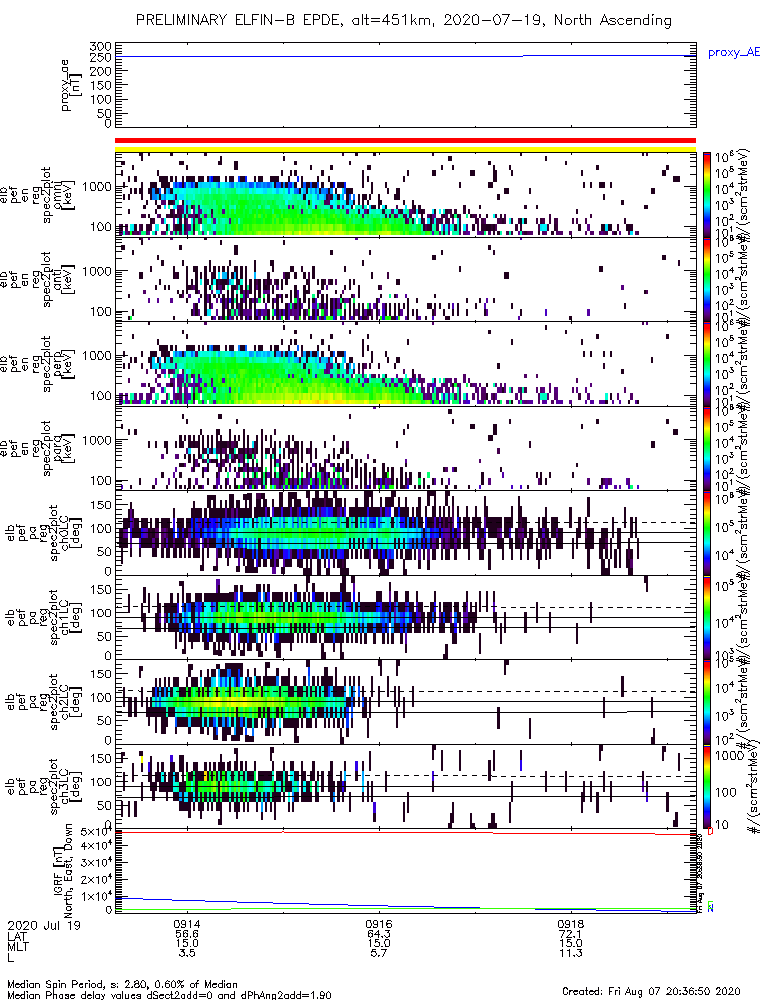Screen dimensions: 775x1000
Task: Click the color bar beside the ch1LC panel
Action: [x=707, y=617]
